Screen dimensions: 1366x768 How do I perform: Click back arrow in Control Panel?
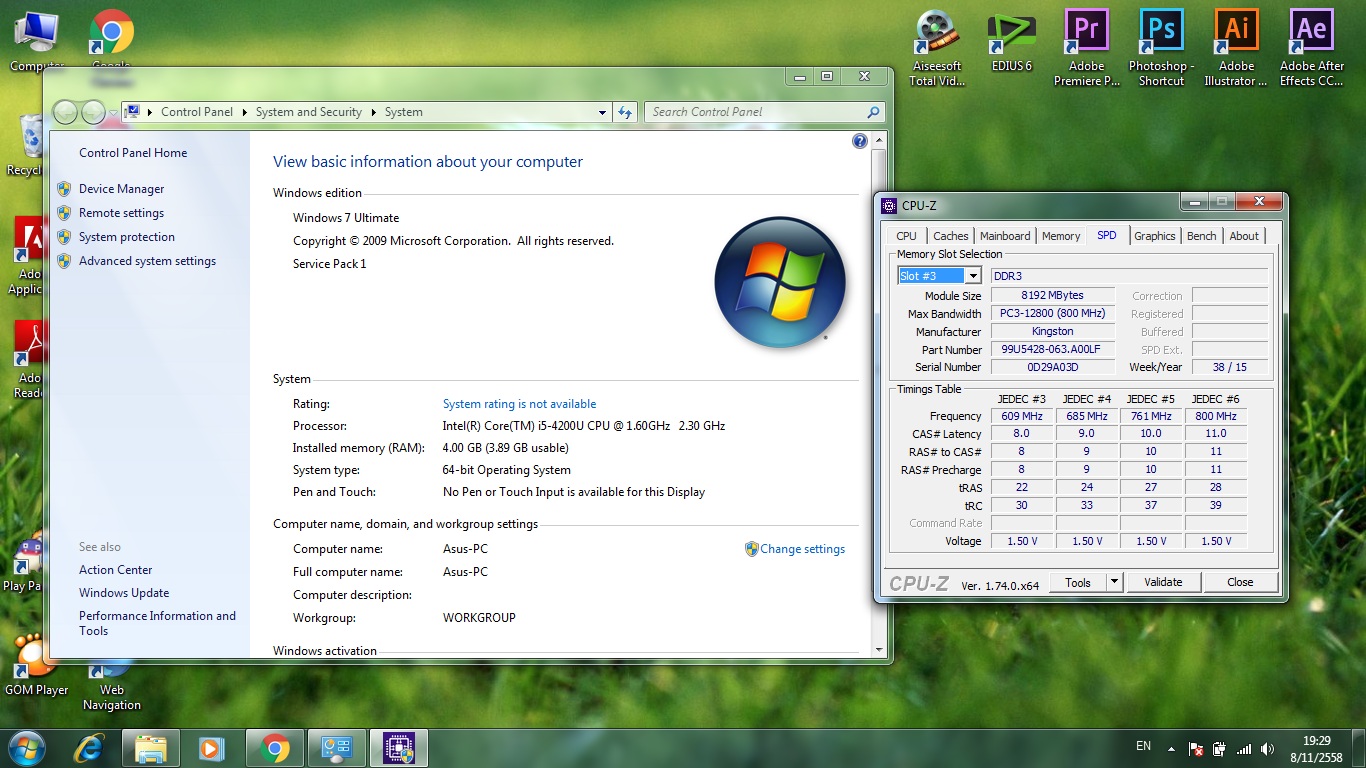tap(66, 112)
